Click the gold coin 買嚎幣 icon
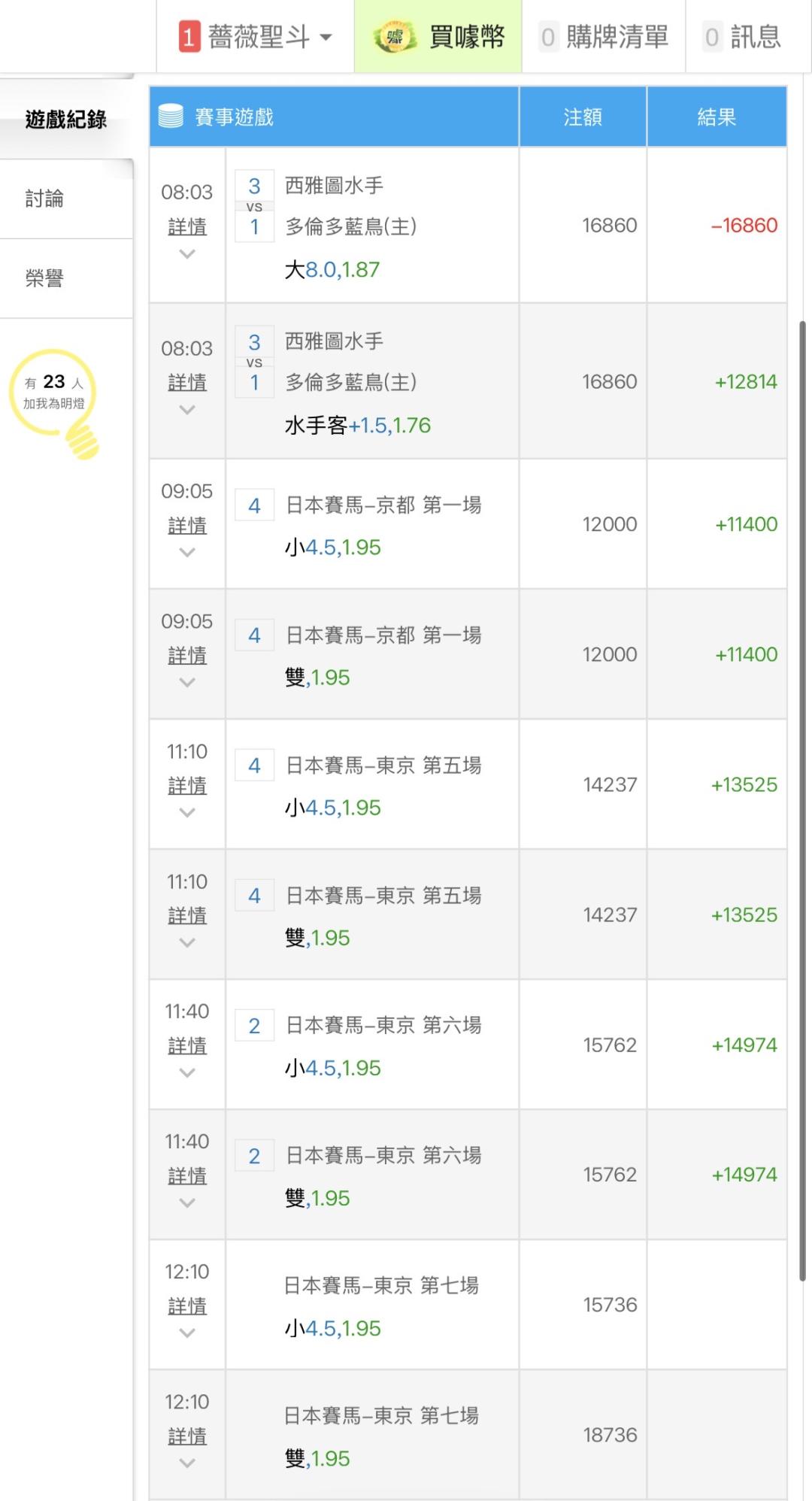This screenshot has height=1501, width=812. 395,37
